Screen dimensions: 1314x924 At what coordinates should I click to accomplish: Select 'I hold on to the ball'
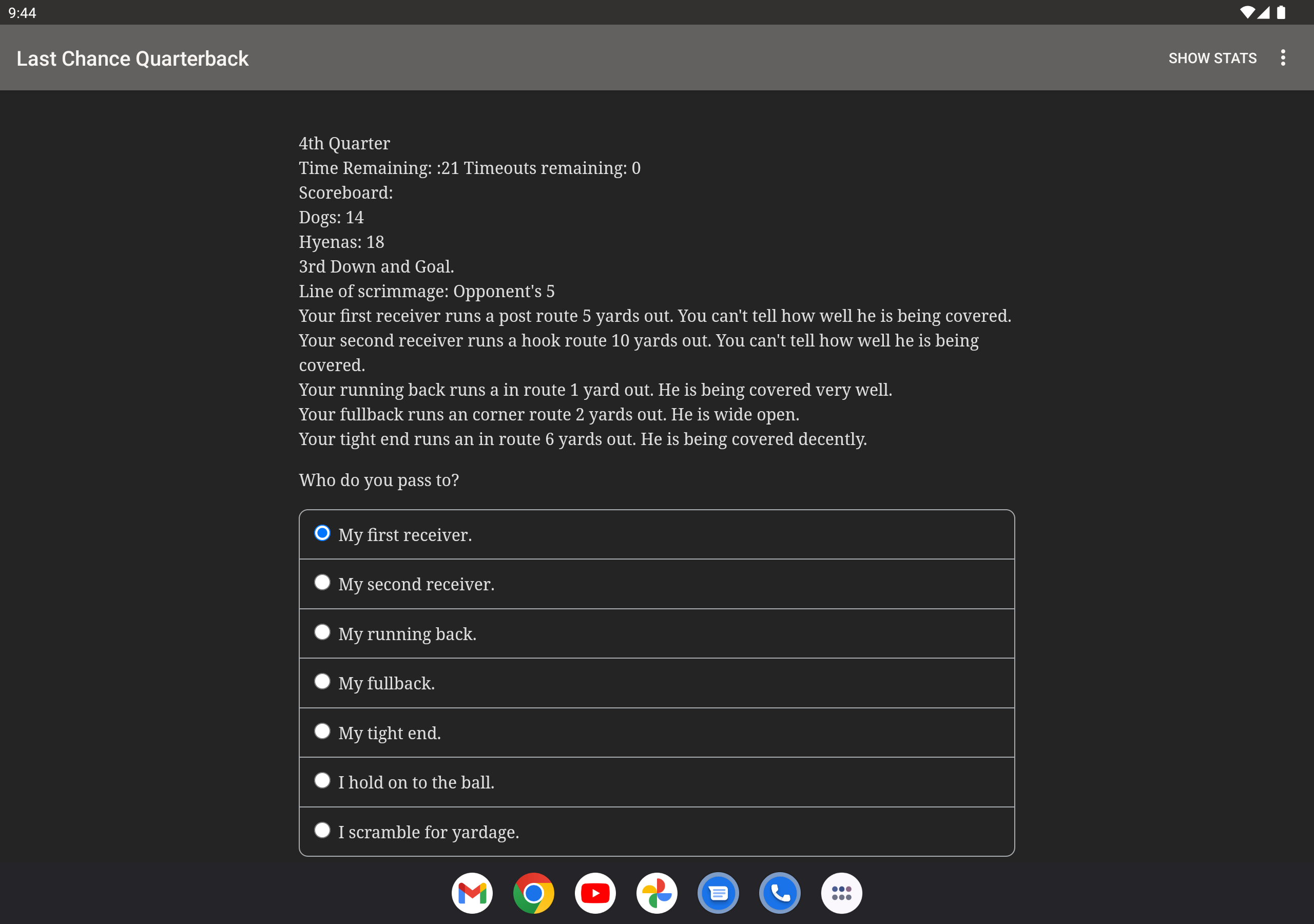pyautogui.click(x=322, y=781)
